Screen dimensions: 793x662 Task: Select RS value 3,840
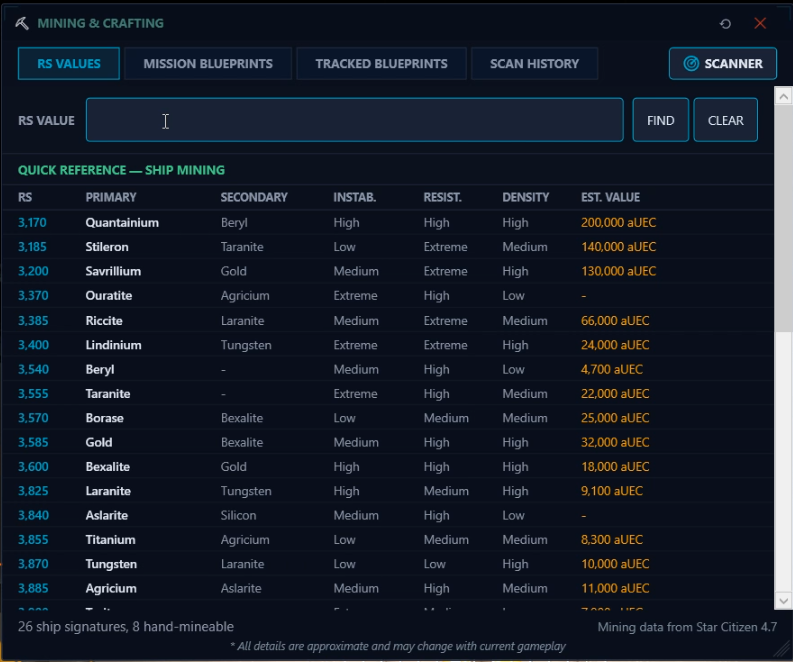tap(33, 515)
